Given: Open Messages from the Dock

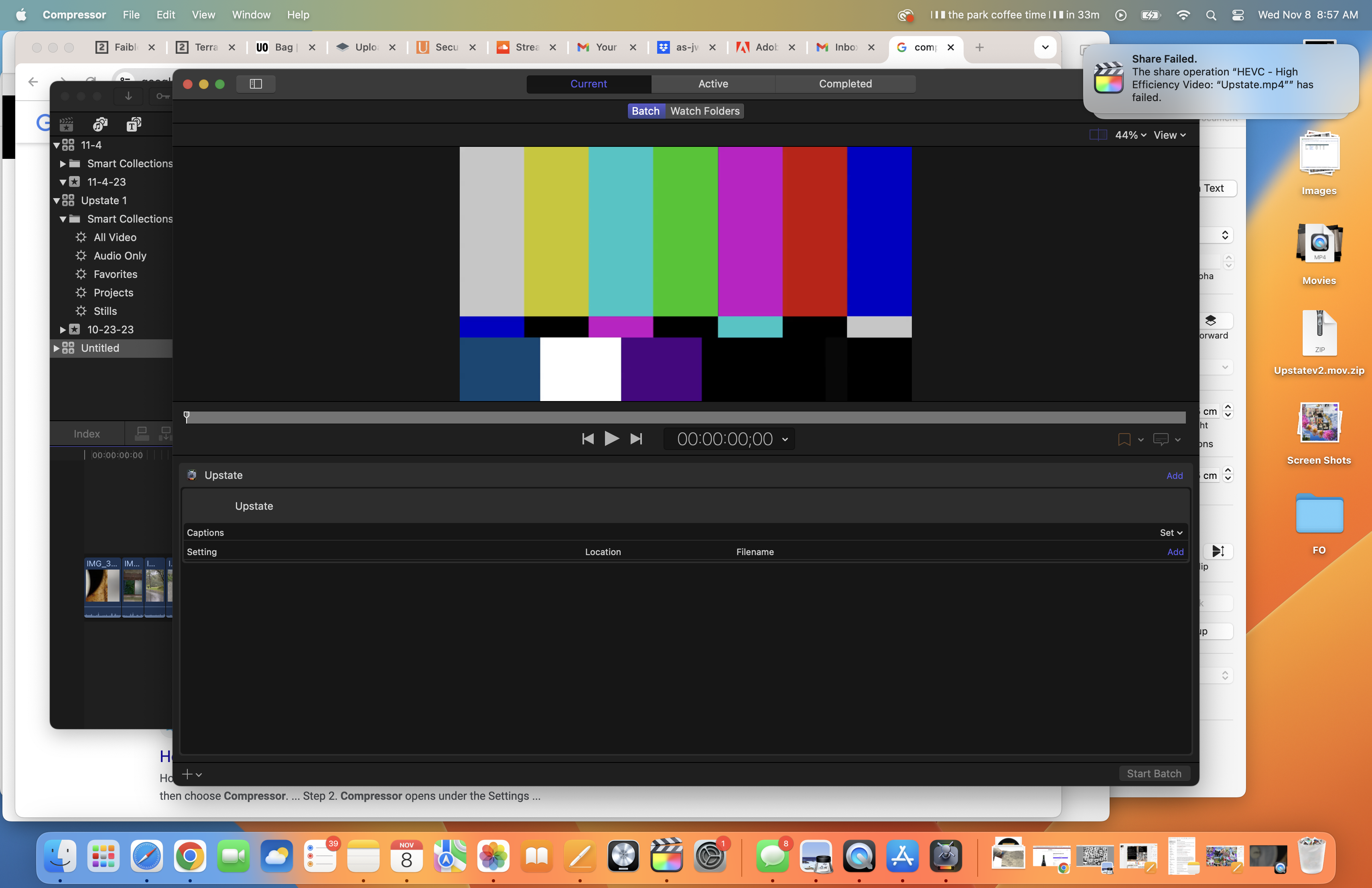Looking at the screenshot, I should (x=773, y=855).
